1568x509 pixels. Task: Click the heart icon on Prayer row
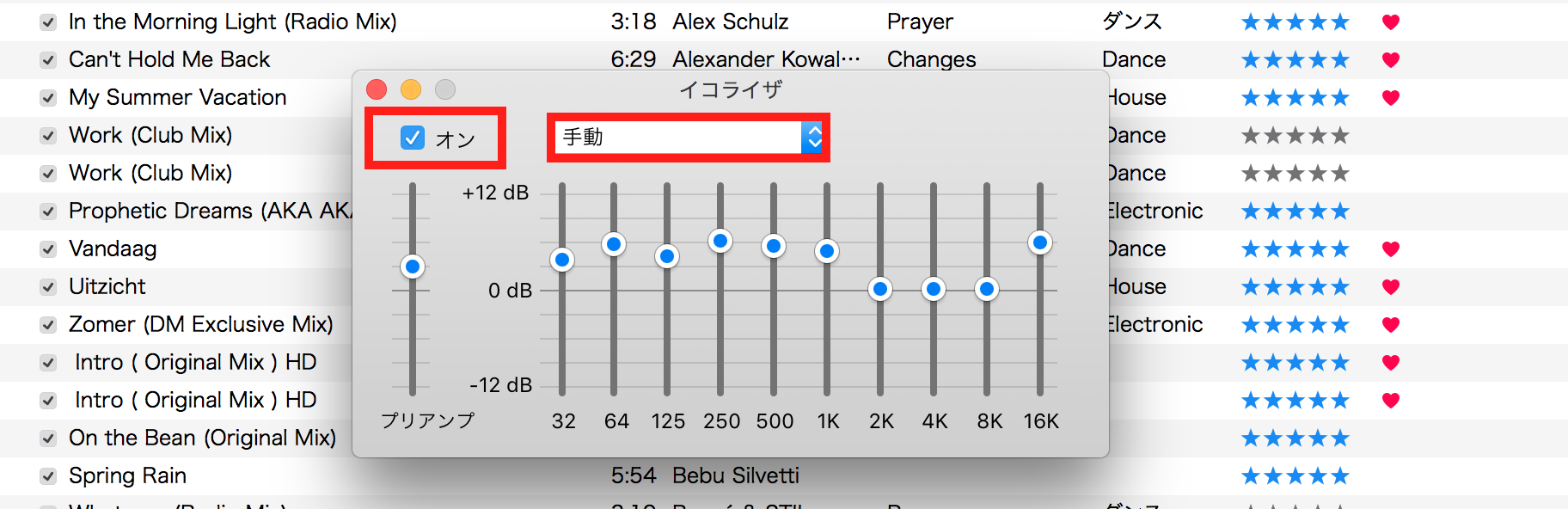click(x=1390, y=22)
